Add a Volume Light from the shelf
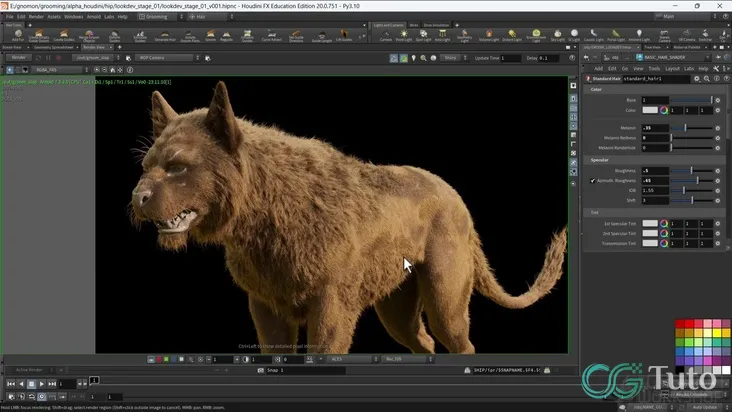Screen dimensions: 732x412 489,35
